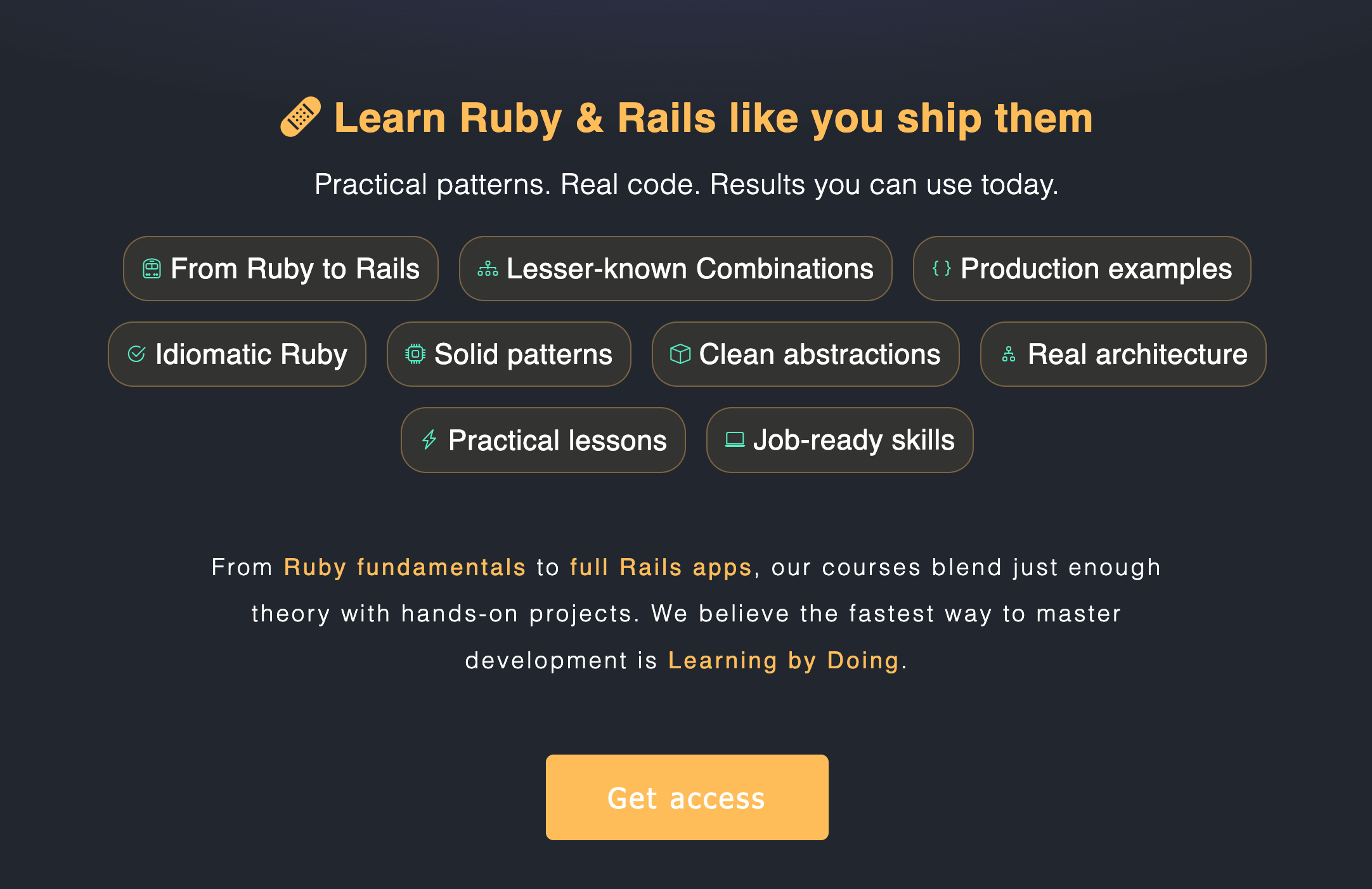Click the bandage icon beside the heading
This screenshot has height=889, width=1372.
coord(301,117)
